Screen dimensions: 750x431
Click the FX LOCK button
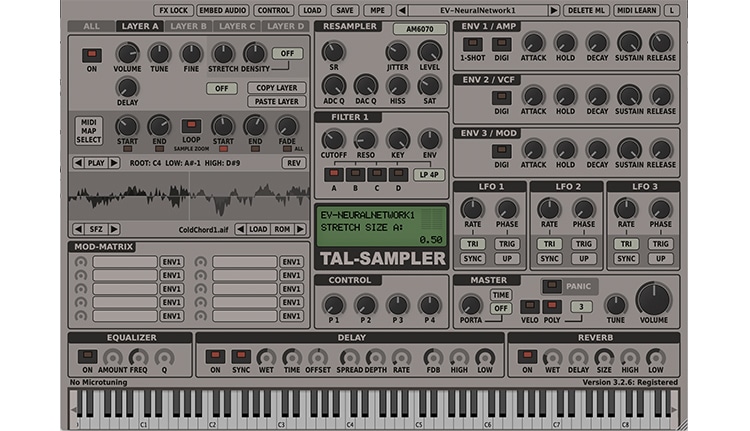(x=174, y=10)
